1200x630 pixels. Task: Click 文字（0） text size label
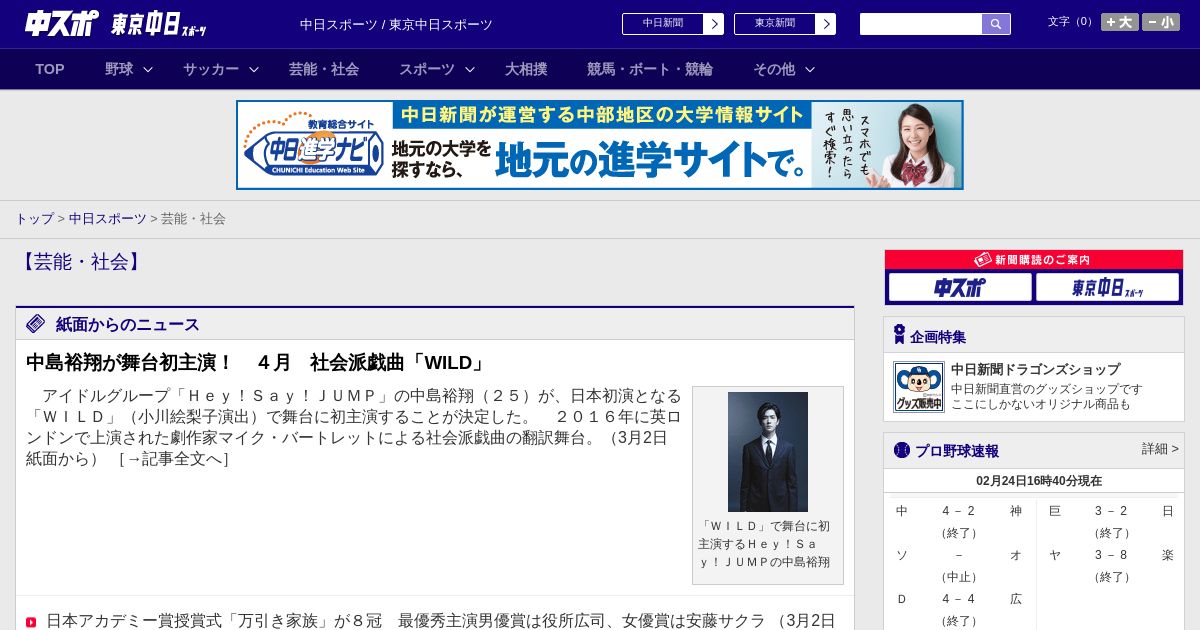1072,22
